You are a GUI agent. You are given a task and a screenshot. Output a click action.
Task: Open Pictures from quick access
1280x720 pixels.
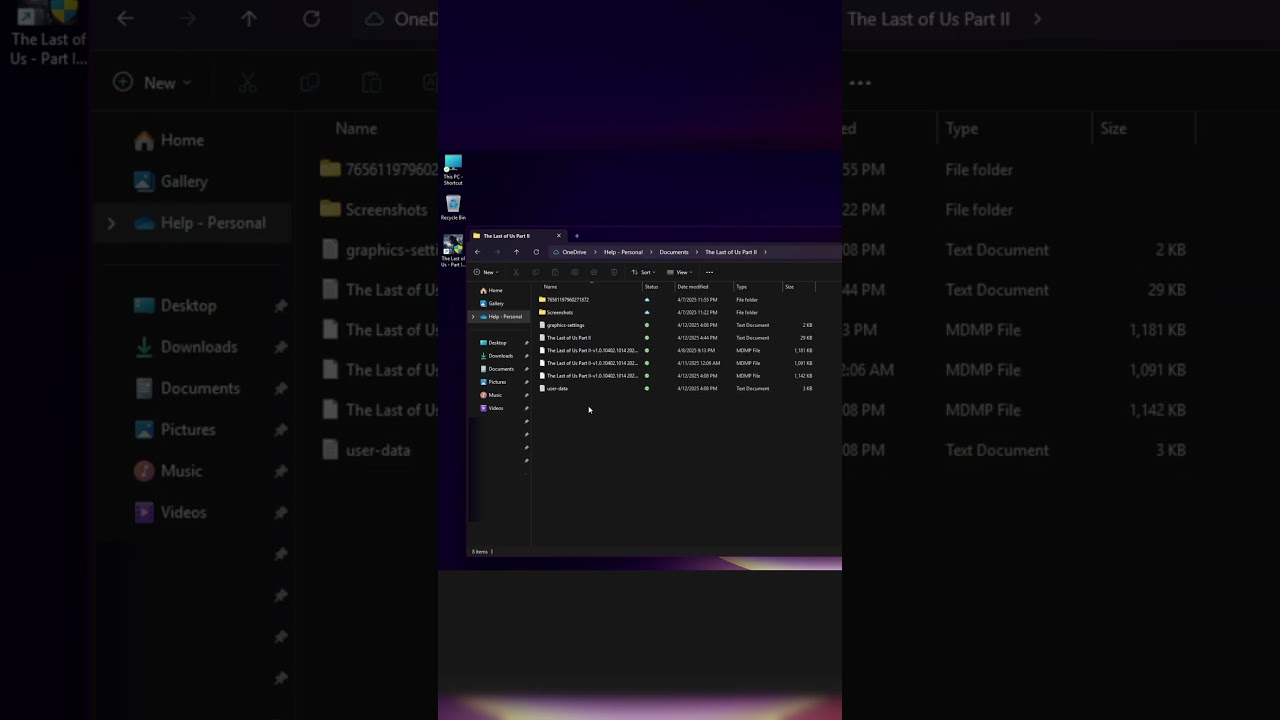coord(497,382)
